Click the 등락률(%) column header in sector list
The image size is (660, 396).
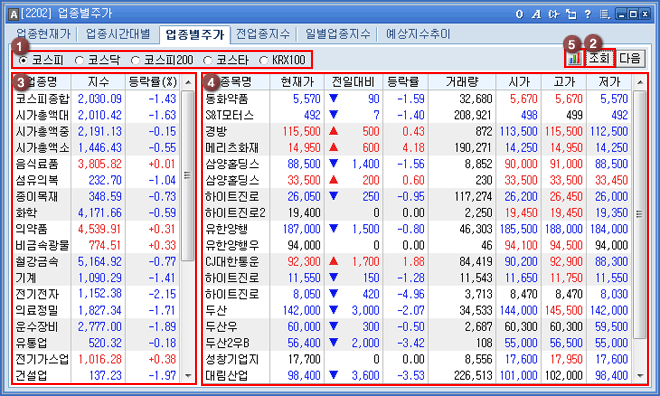153,82
